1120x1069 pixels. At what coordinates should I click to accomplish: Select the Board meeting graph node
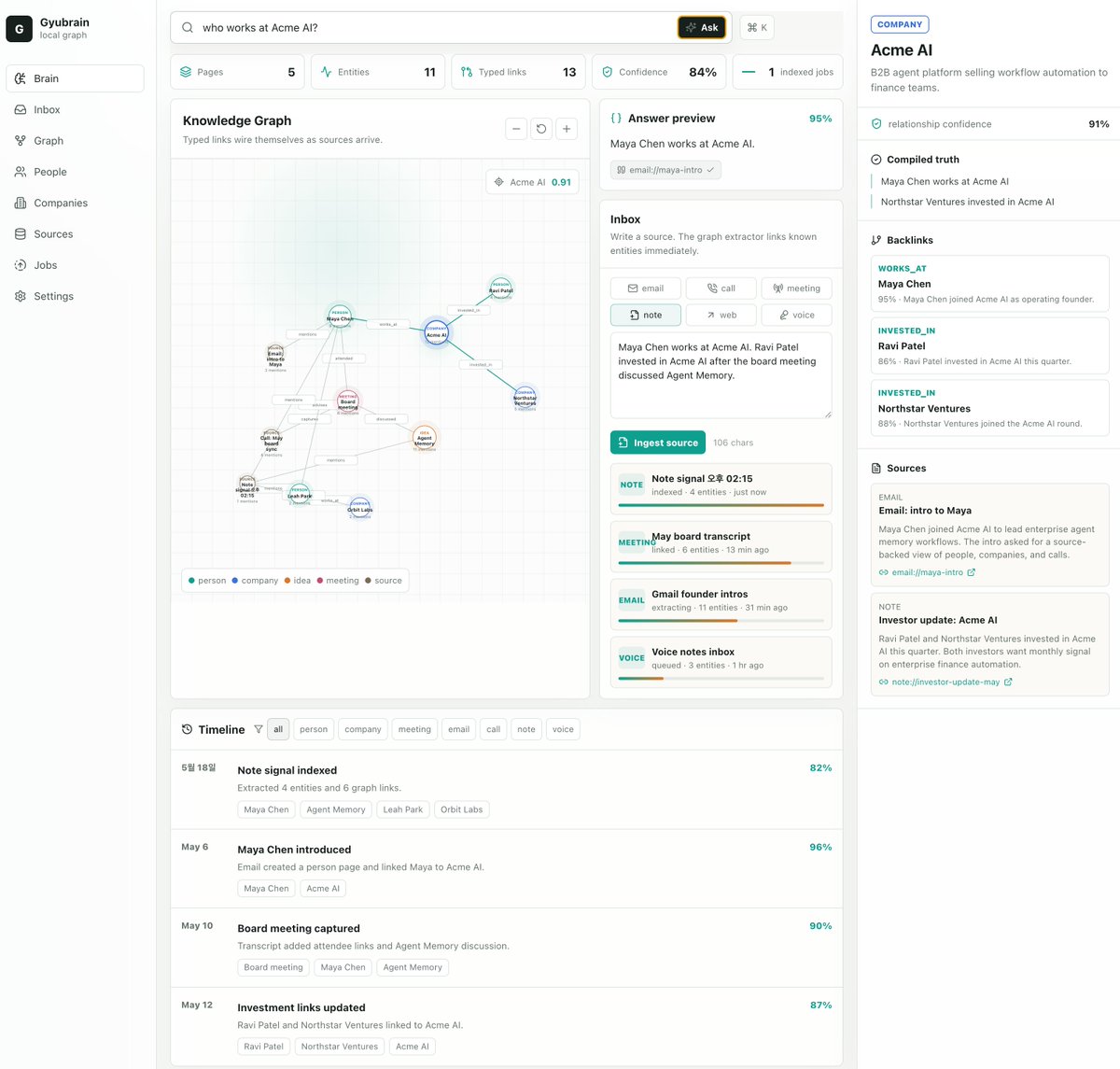[x=347, y=402]
